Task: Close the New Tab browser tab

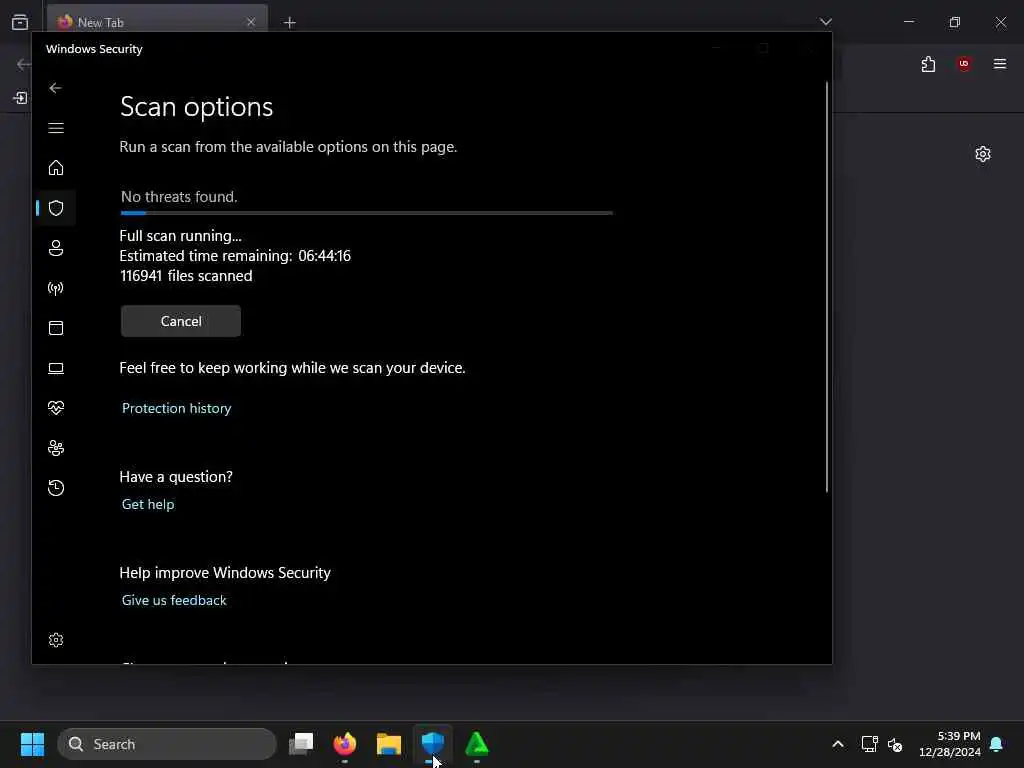Action: point(251,22)
